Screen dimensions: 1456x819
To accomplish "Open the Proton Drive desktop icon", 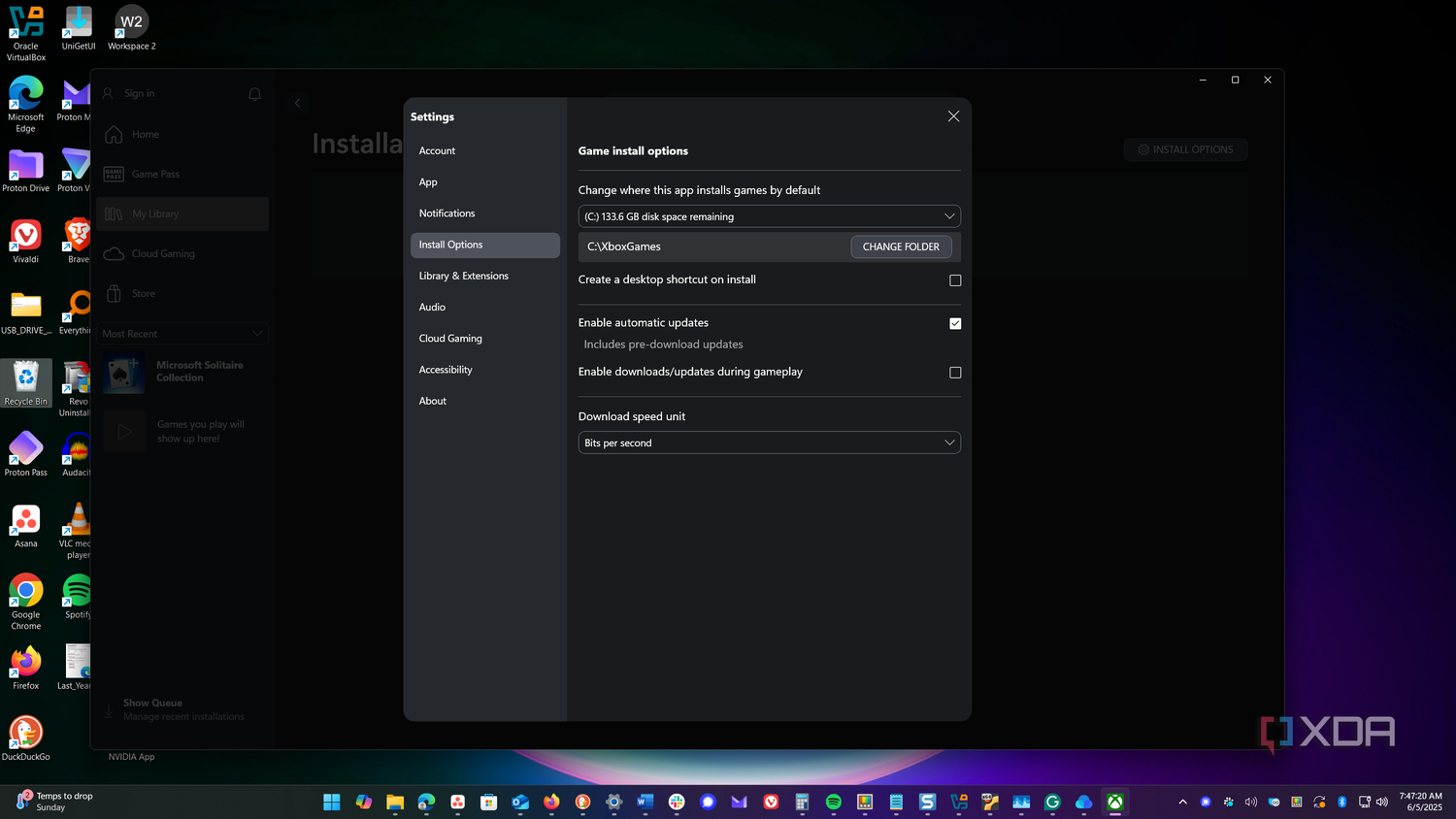I will [26, 170].
